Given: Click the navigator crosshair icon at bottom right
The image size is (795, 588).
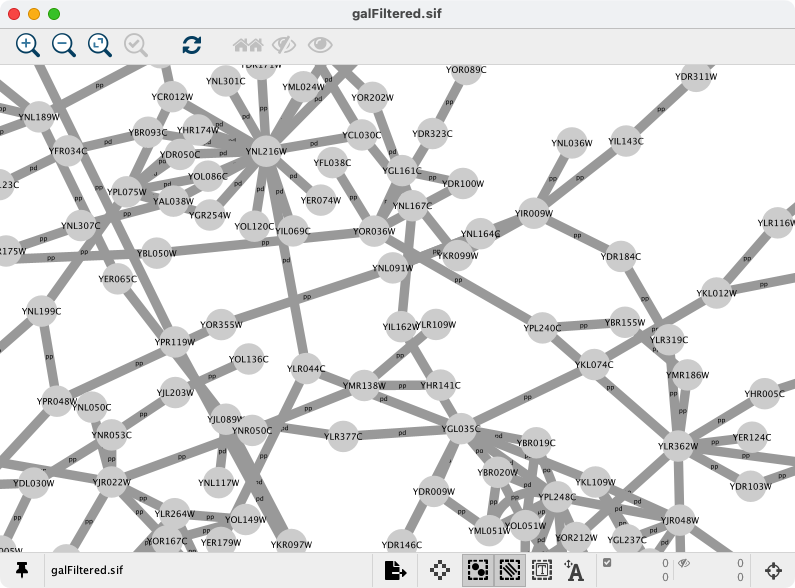Looking at the screenshot, I should (773, 570).
